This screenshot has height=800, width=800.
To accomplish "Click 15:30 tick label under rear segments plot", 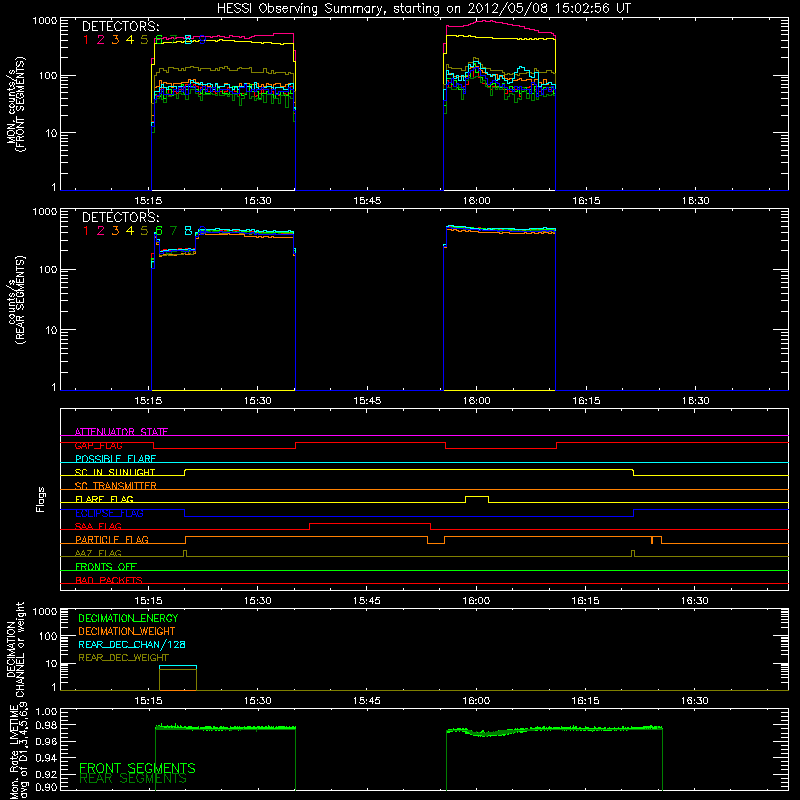I will point(258,401).
